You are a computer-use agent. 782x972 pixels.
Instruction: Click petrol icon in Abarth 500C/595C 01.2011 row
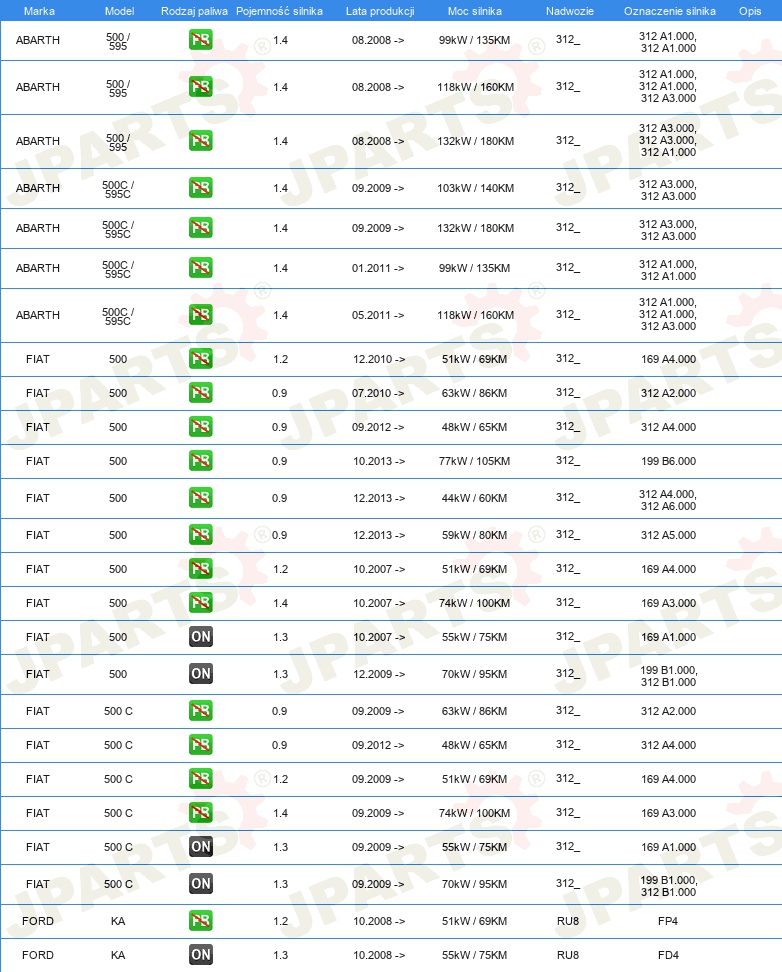coord(200,268)
